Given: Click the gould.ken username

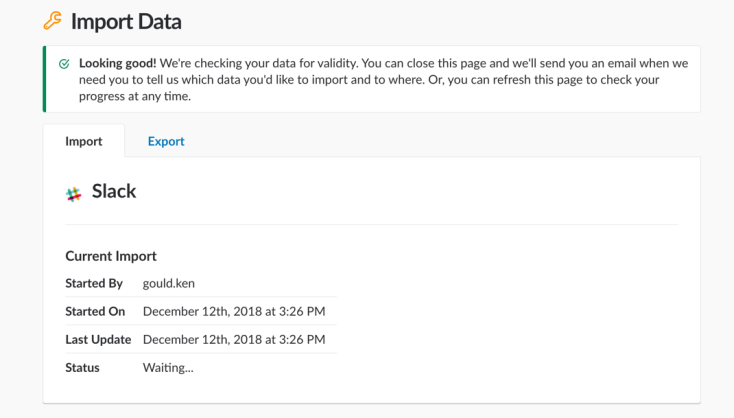Looking at the screenshot, I should coord(169,284).
